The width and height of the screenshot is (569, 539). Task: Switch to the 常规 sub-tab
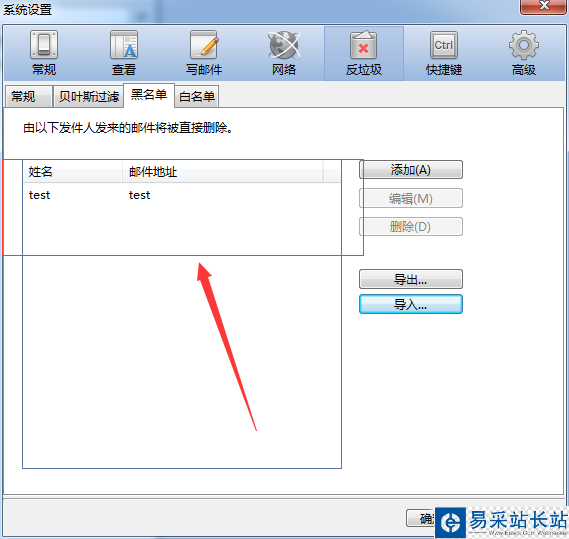[x=28, y=97]
